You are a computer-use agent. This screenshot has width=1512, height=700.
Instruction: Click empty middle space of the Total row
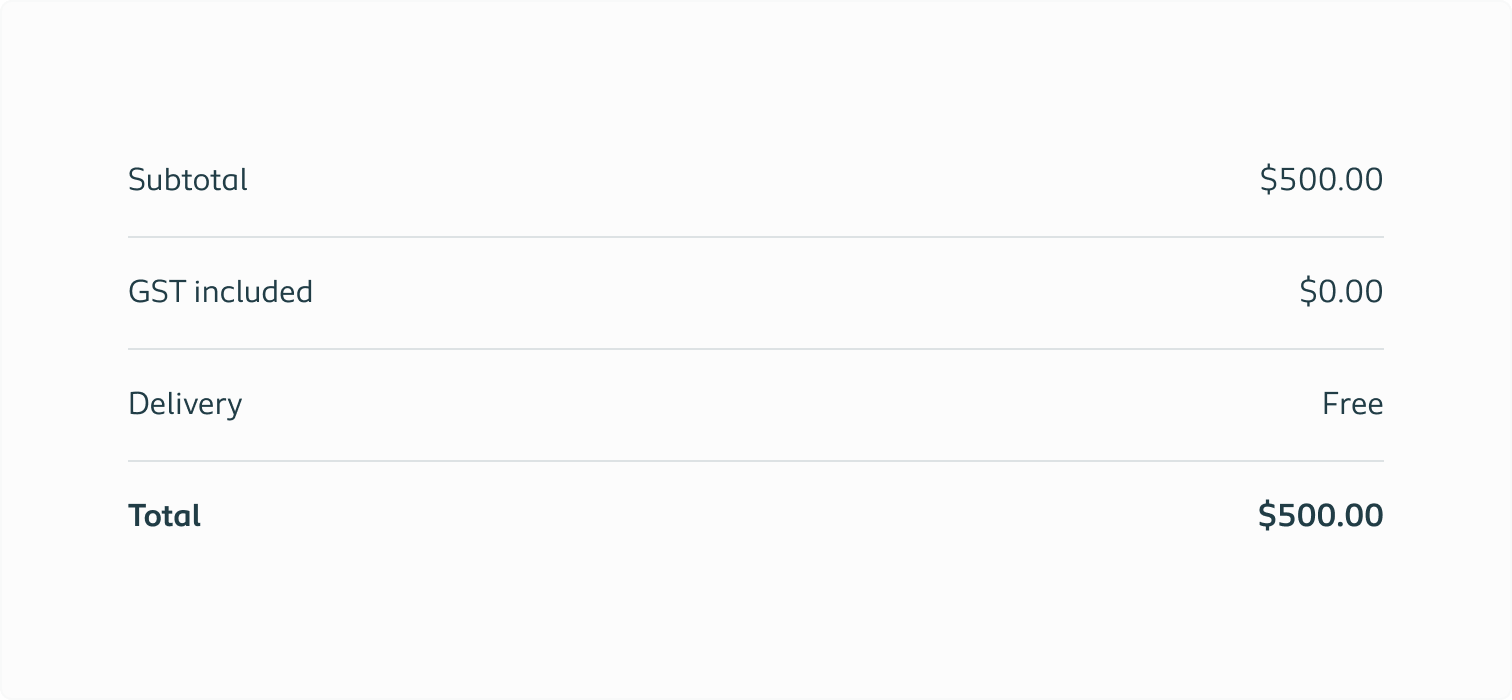(x=756, y=516)
